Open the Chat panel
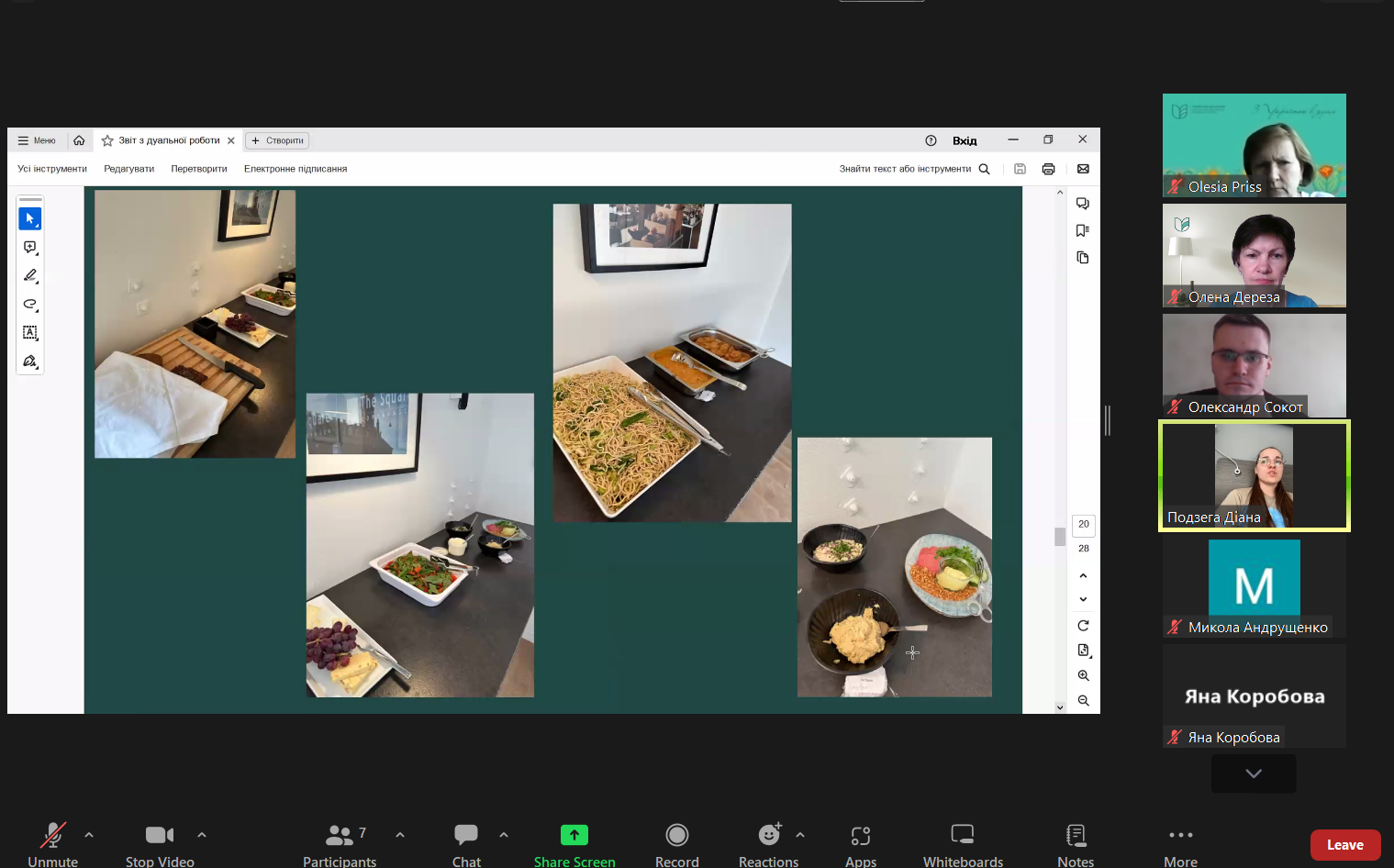Screen dimensions: 1394x868 tap(465, 835)
